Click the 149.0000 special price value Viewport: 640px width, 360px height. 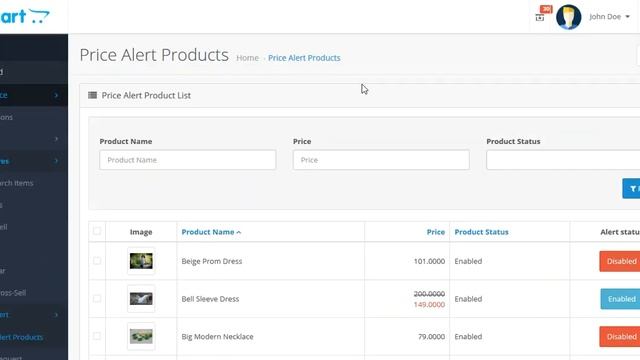click(x=429, y=304)
